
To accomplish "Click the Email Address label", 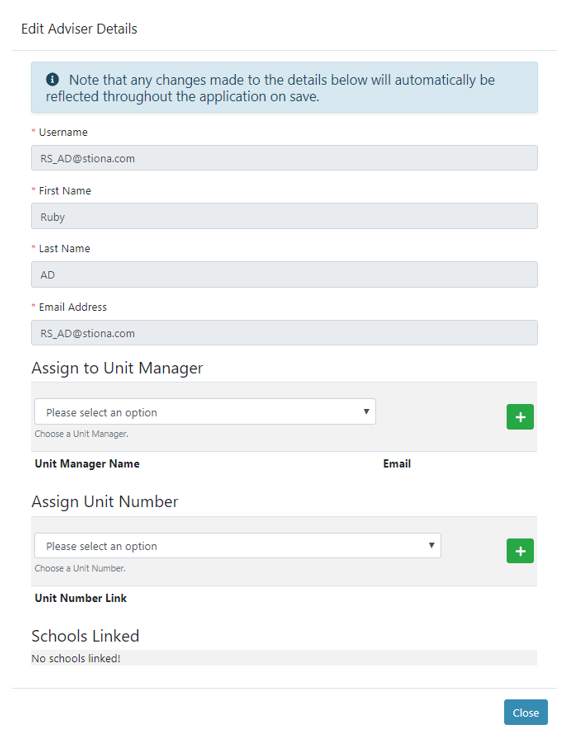I will tap(73, 307).
